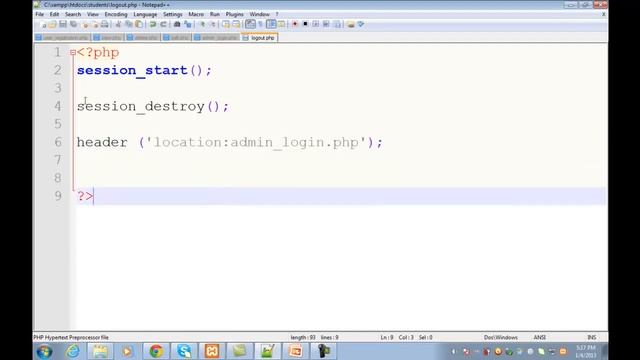Open Windows Explorer from the taskbar
The width and height of the screenshot is (640, 360).
pyautogui.click(x=100, y=351)
